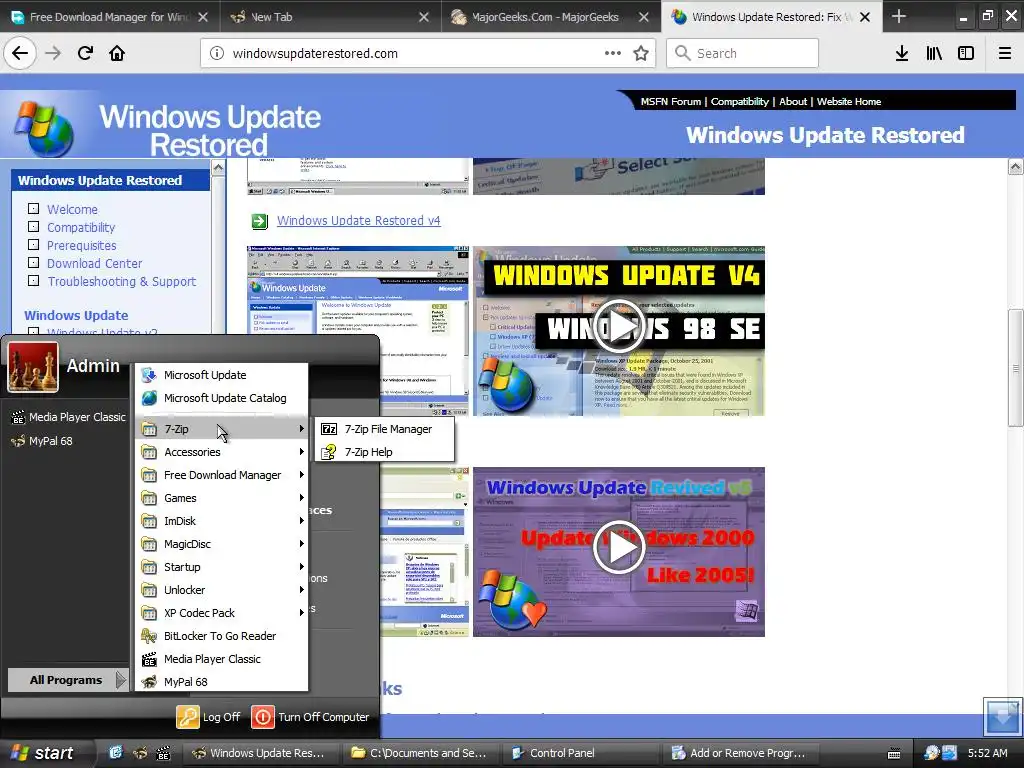Expand the Accessories submenu
Image resolution: width=1024 pixels, height=768 pixels.
(223, 452)
